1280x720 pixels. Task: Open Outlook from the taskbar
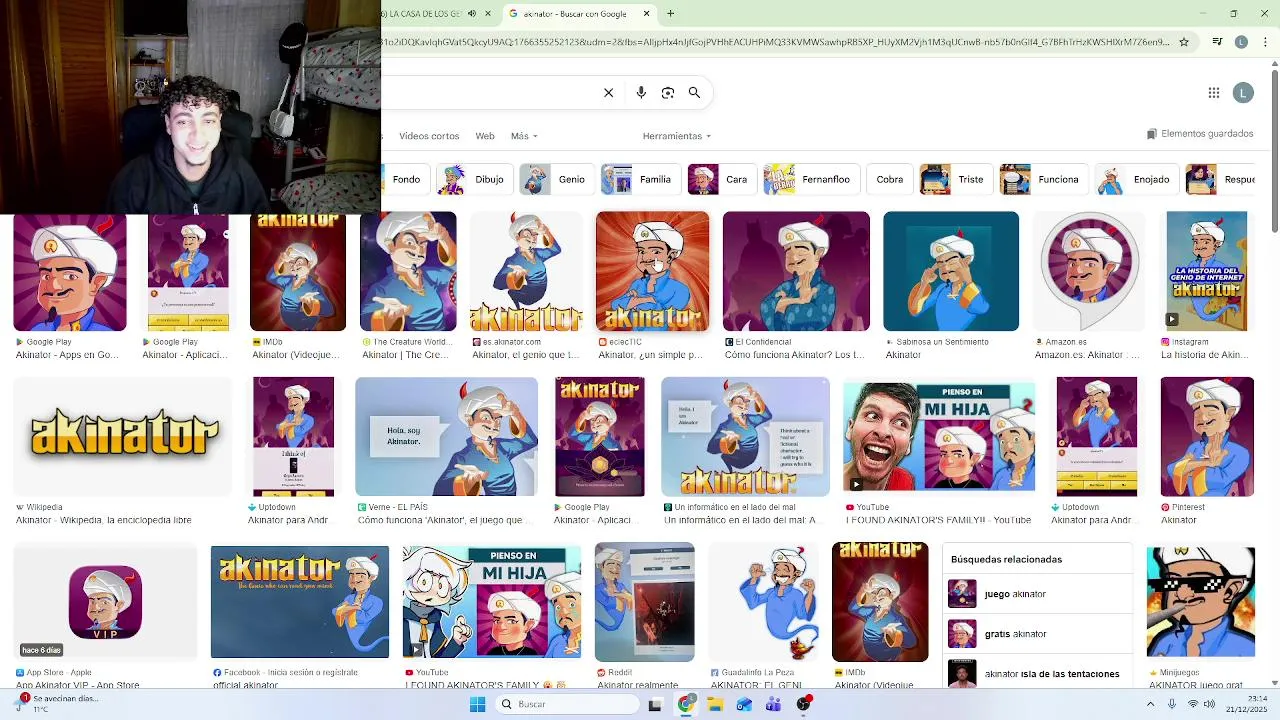click(x=744, y=704)
